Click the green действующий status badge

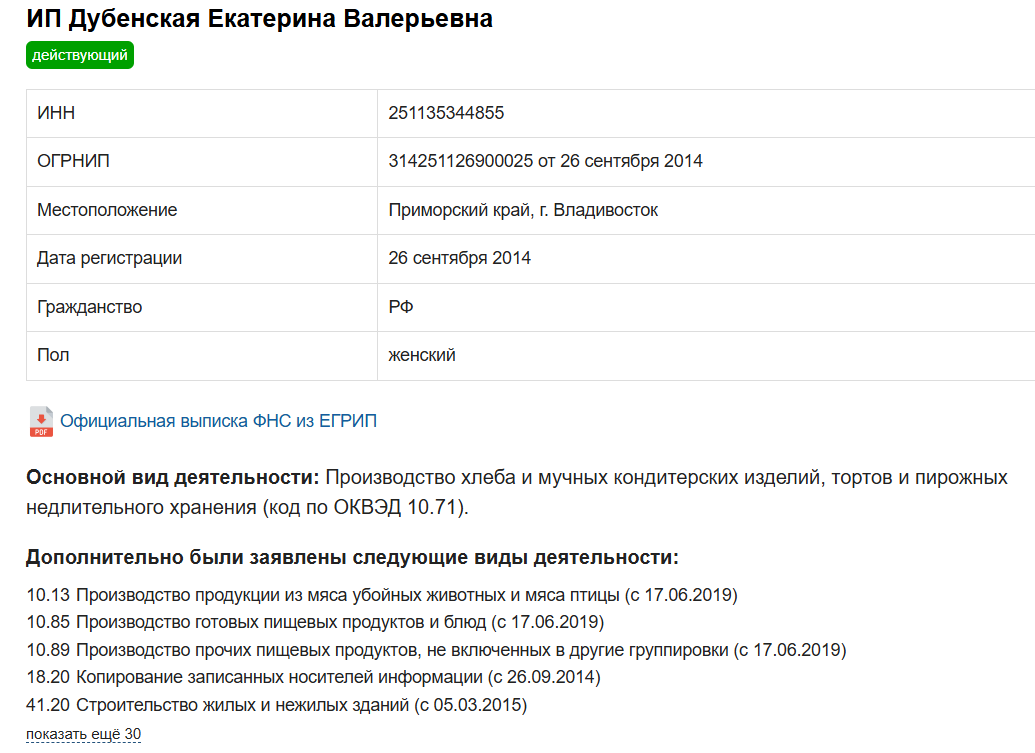(x=80, y=55)
